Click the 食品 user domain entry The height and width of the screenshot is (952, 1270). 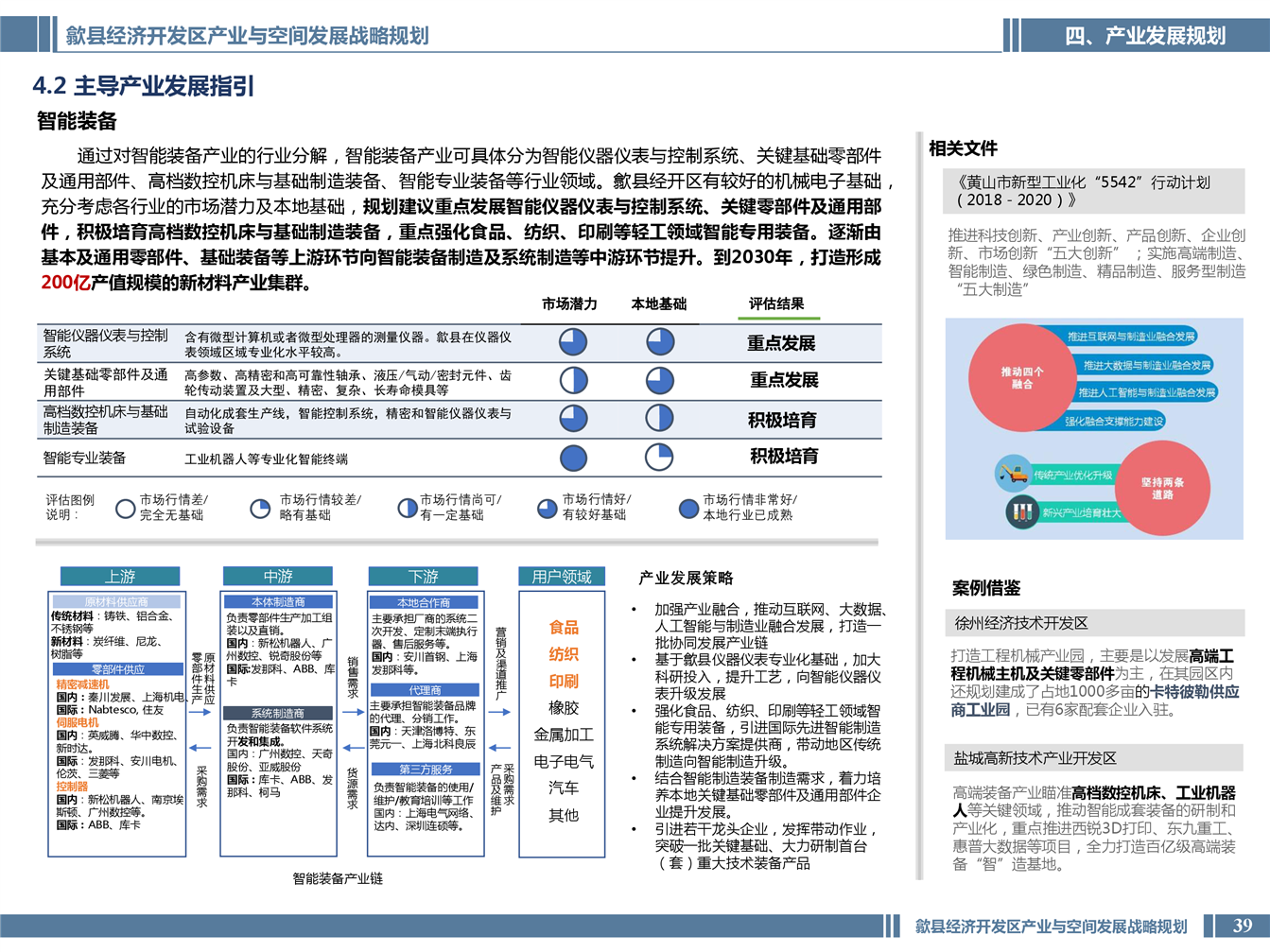564,628
